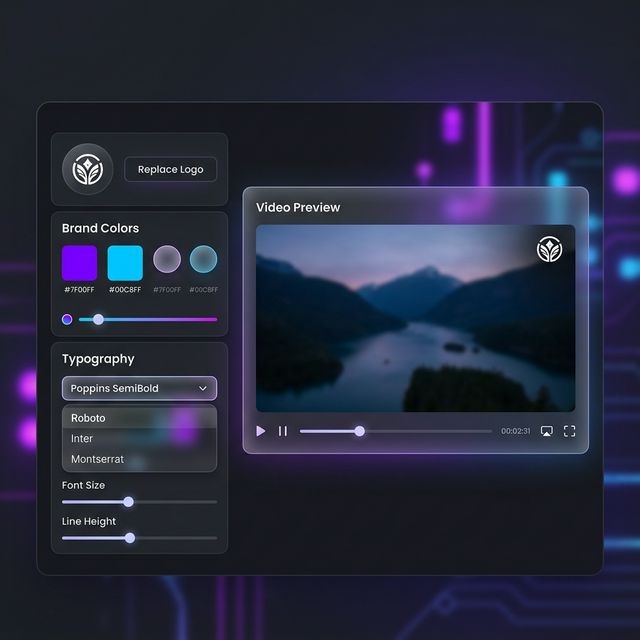Viewport: 640px width, 640px height.
Task: Choose the faded cyan circular swatch
Action: (203, 259)
